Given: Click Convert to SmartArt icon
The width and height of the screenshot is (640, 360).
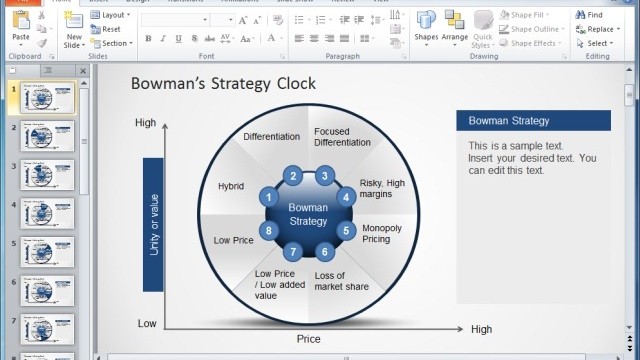Looking at the screenshot, I should (396, 43).
